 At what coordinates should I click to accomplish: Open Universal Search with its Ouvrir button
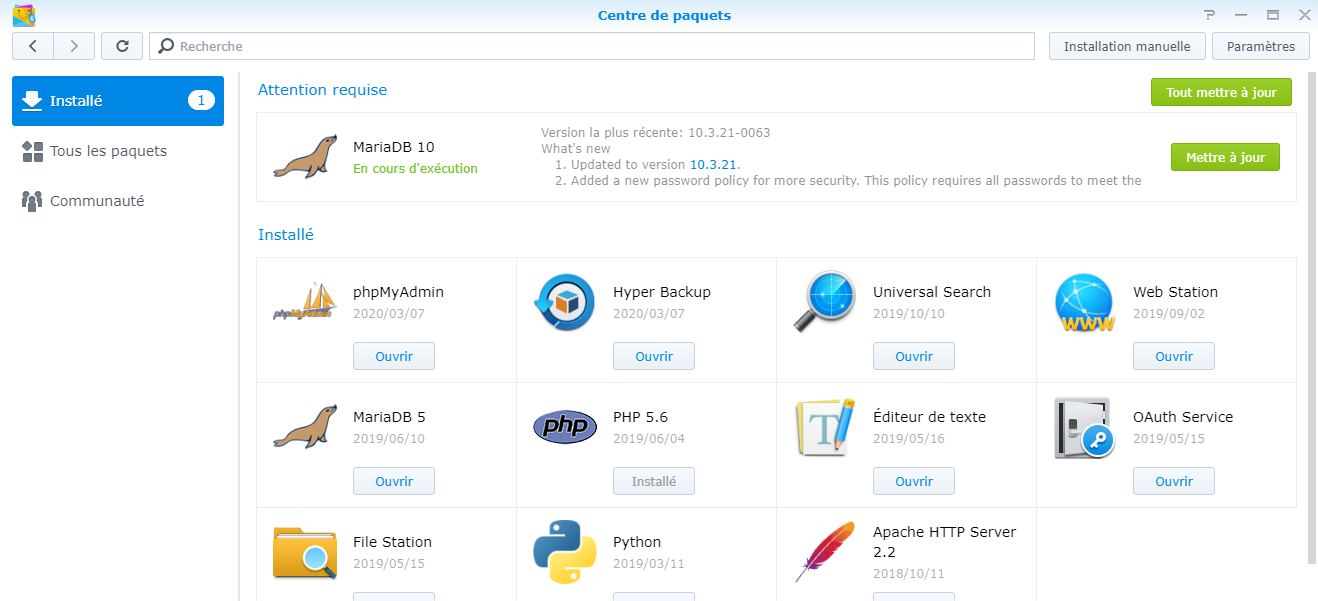tap(914, 356)
